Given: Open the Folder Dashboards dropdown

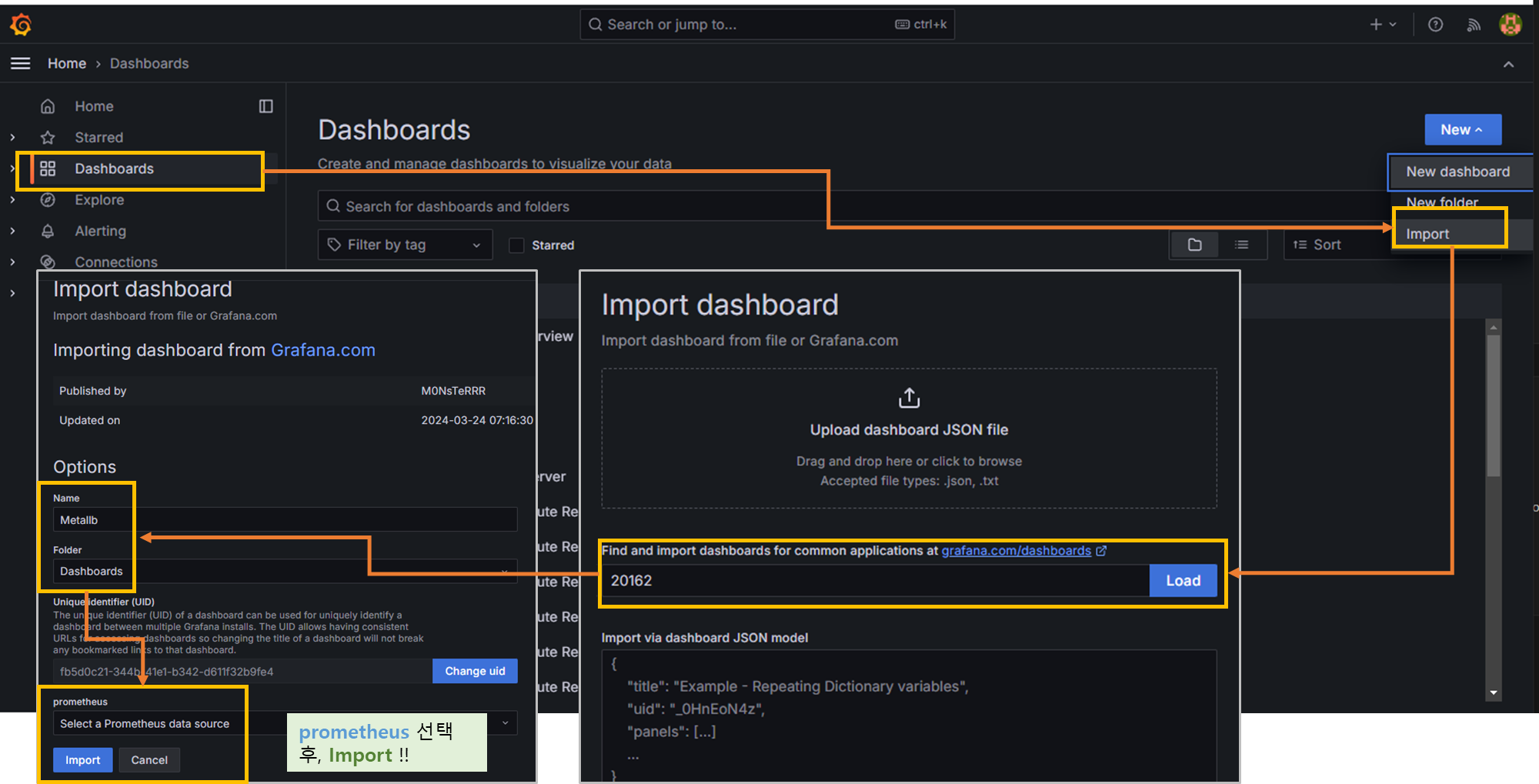Looking at the screenshot, I should pyautogui.click(x=285, y=571).
